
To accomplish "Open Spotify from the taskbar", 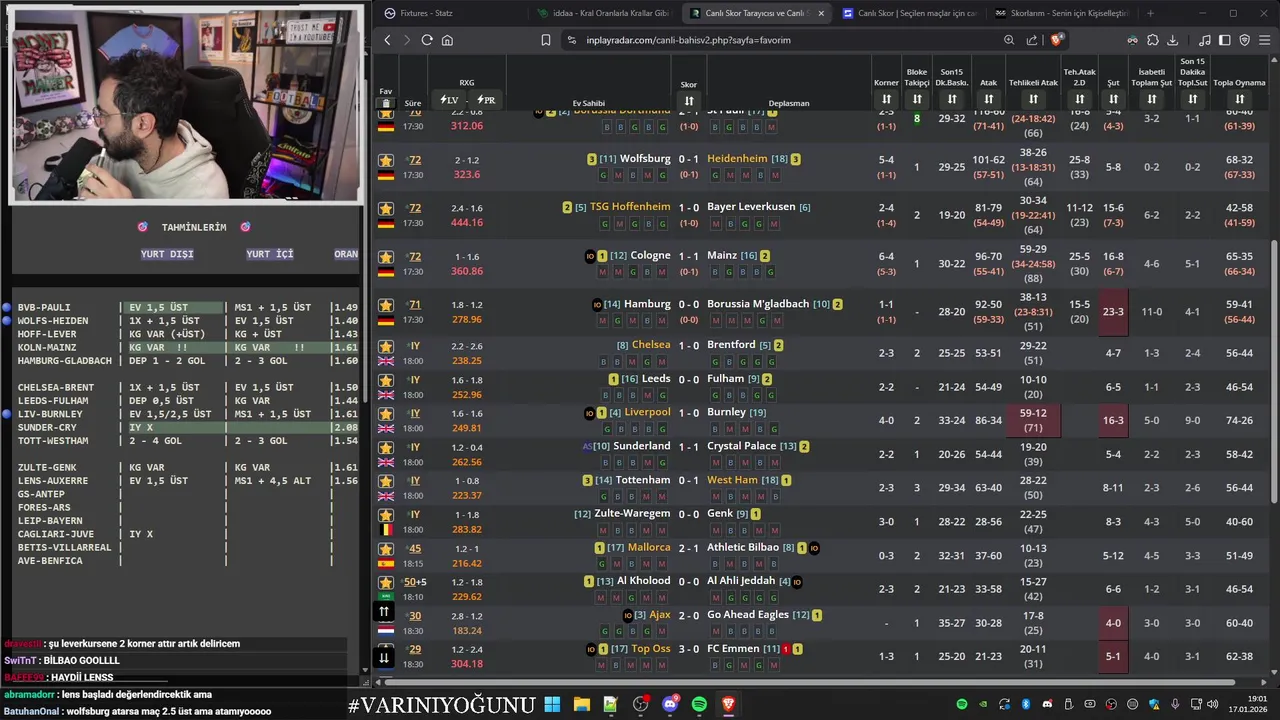I will click(699, 704).
